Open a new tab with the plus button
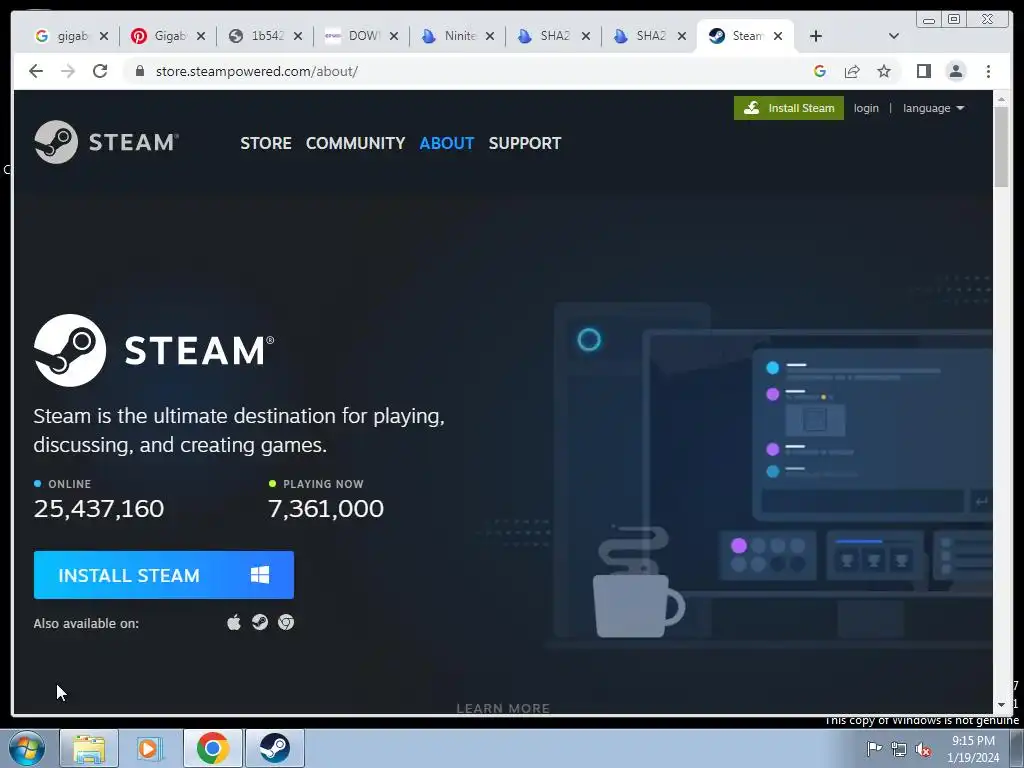The width and height of the screenshot is (1024, 768). coord(816,36)
